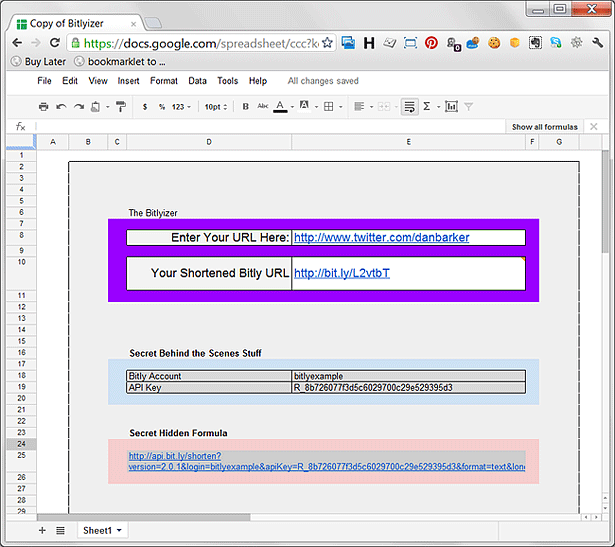
Task: Open the Tools menu
Action: click(x=227, y=81)
